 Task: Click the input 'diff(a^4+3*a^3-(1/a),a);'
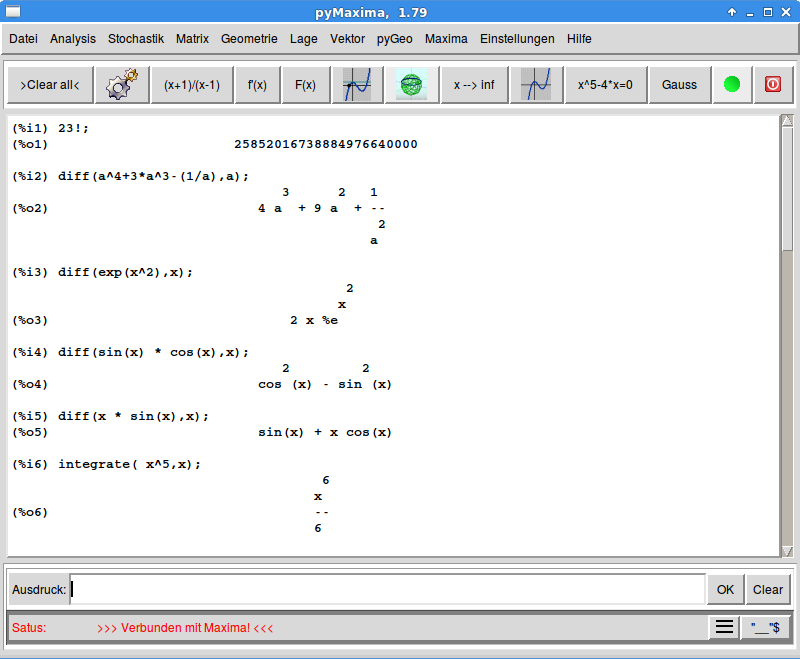coord(154,176)
